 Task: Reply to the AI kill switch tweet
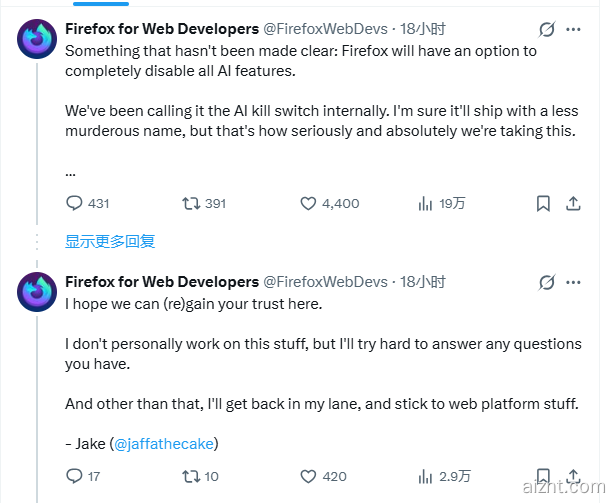[x=74, y=203]
